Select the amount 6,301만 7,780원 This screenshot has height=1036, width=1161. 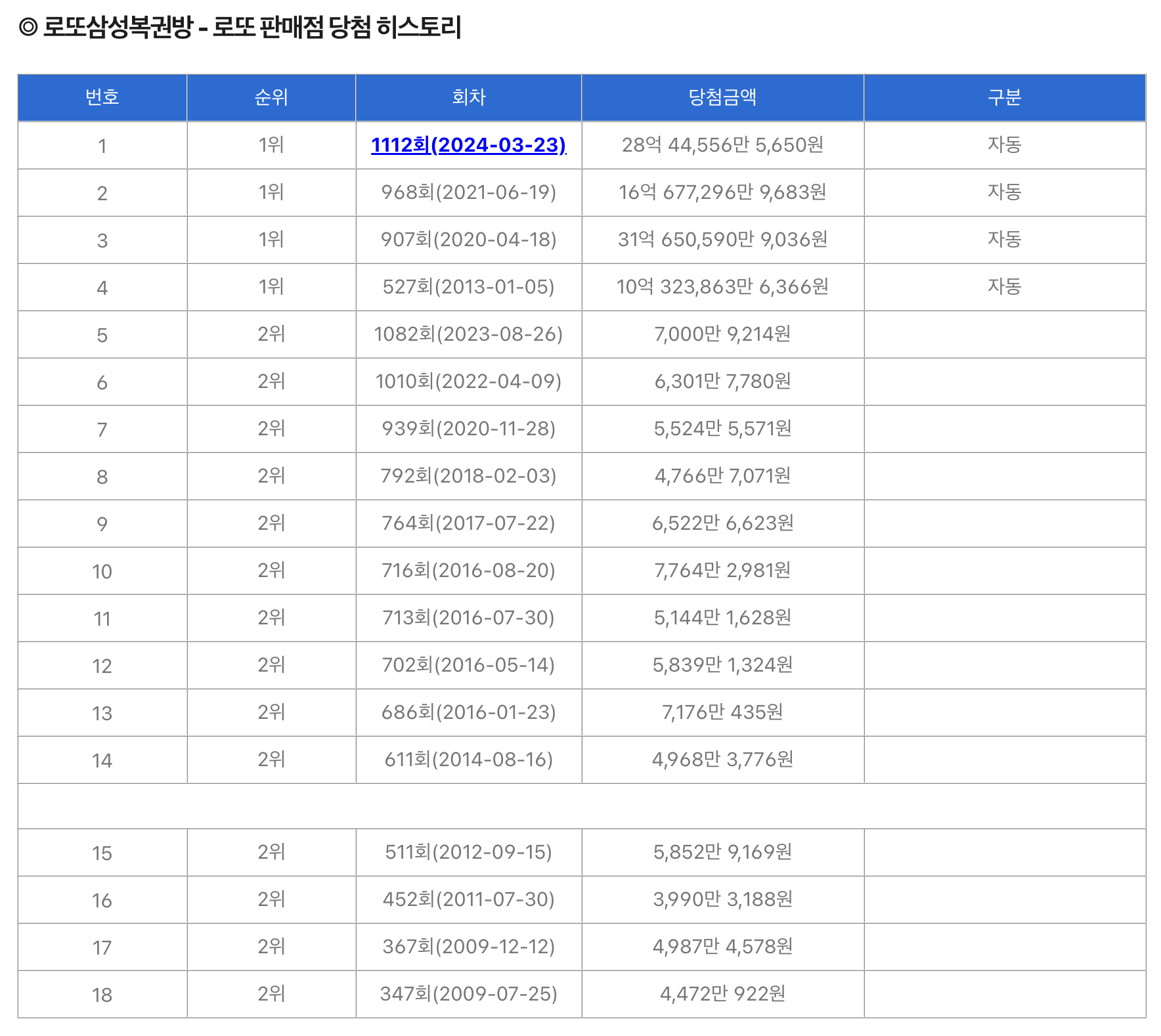click(722, 381)
